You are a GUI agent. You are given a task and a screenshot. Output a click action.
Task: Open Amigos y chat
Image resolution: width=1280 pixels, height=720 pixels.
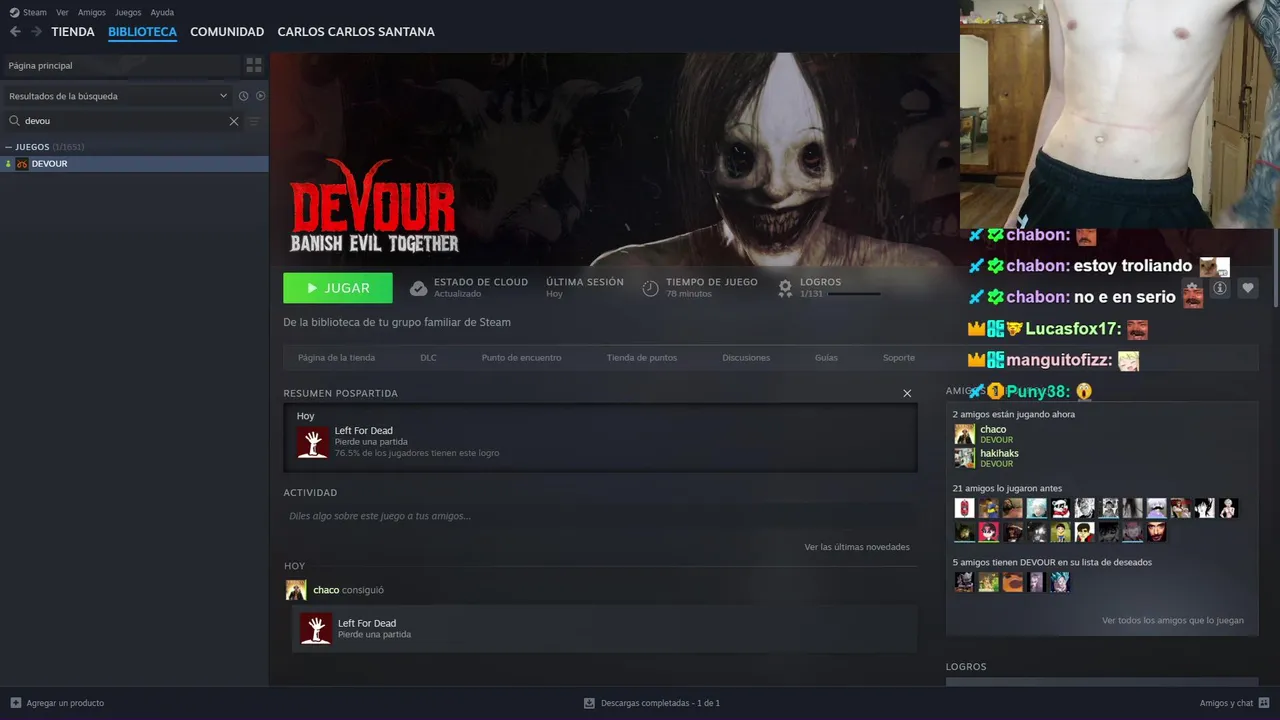tap(1235, 703)
